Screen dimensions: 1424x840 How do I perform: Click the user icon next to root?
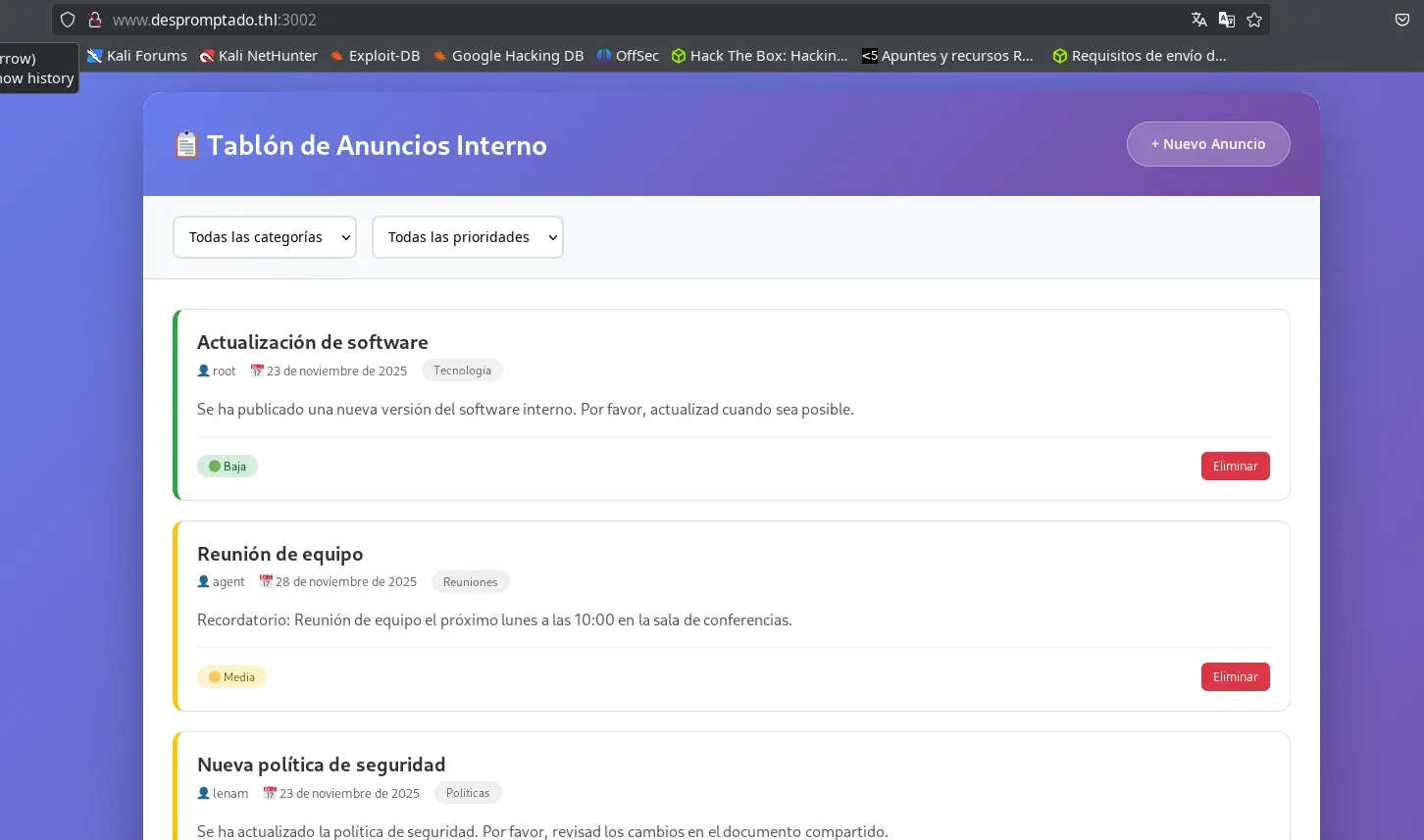coord(202,371)
